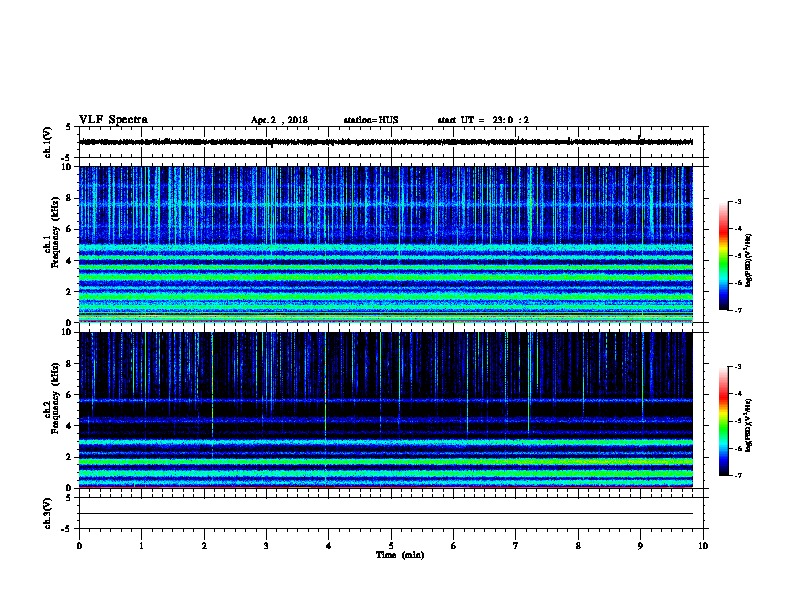Click the "4" kHz tick on ch.2 spectrogram
Viewport: 792px width, 612px height.
(69, 426)
